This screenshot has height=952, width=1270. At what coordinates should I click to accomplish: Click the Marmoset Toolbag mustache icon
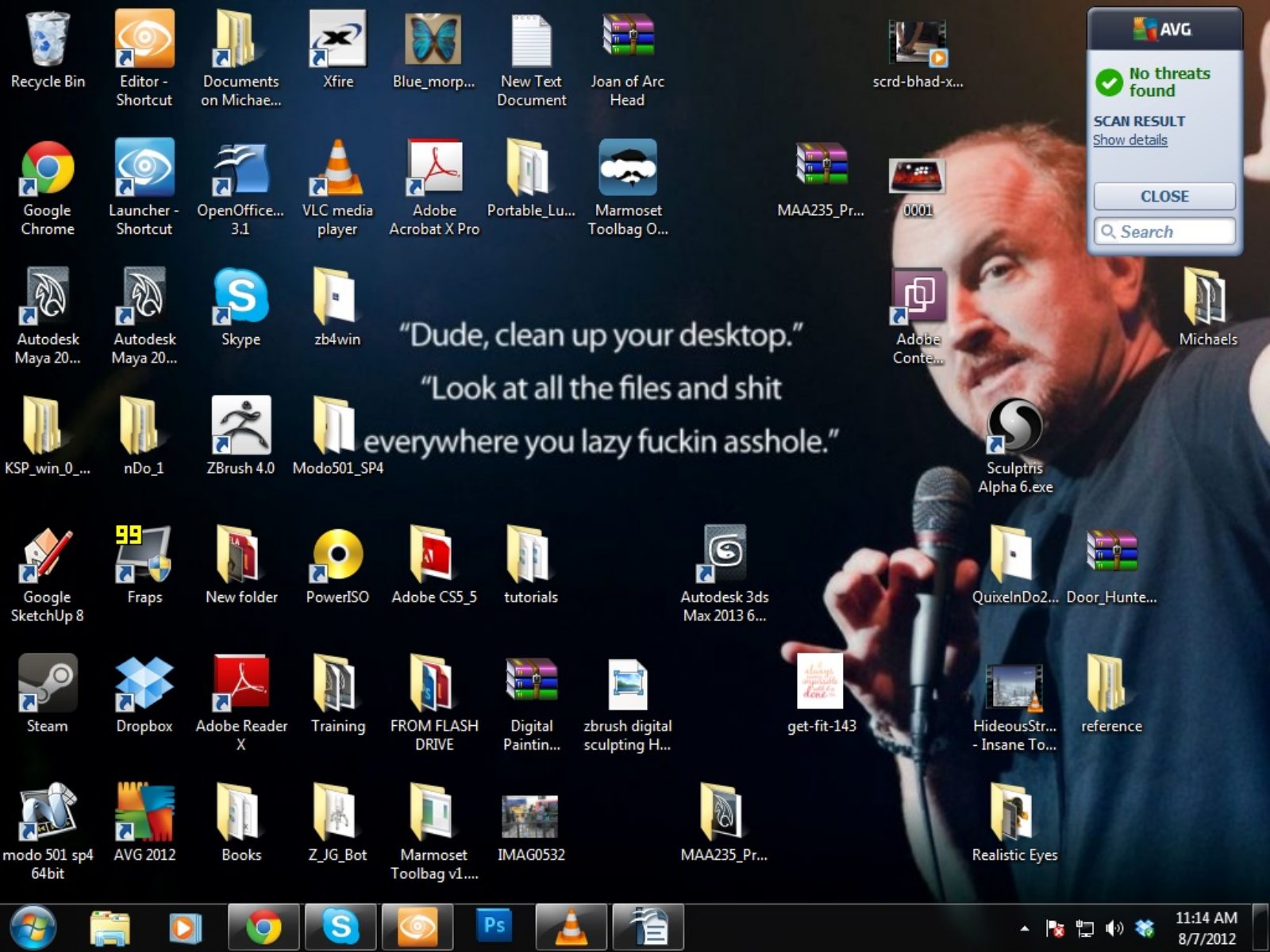click(627, 168)
